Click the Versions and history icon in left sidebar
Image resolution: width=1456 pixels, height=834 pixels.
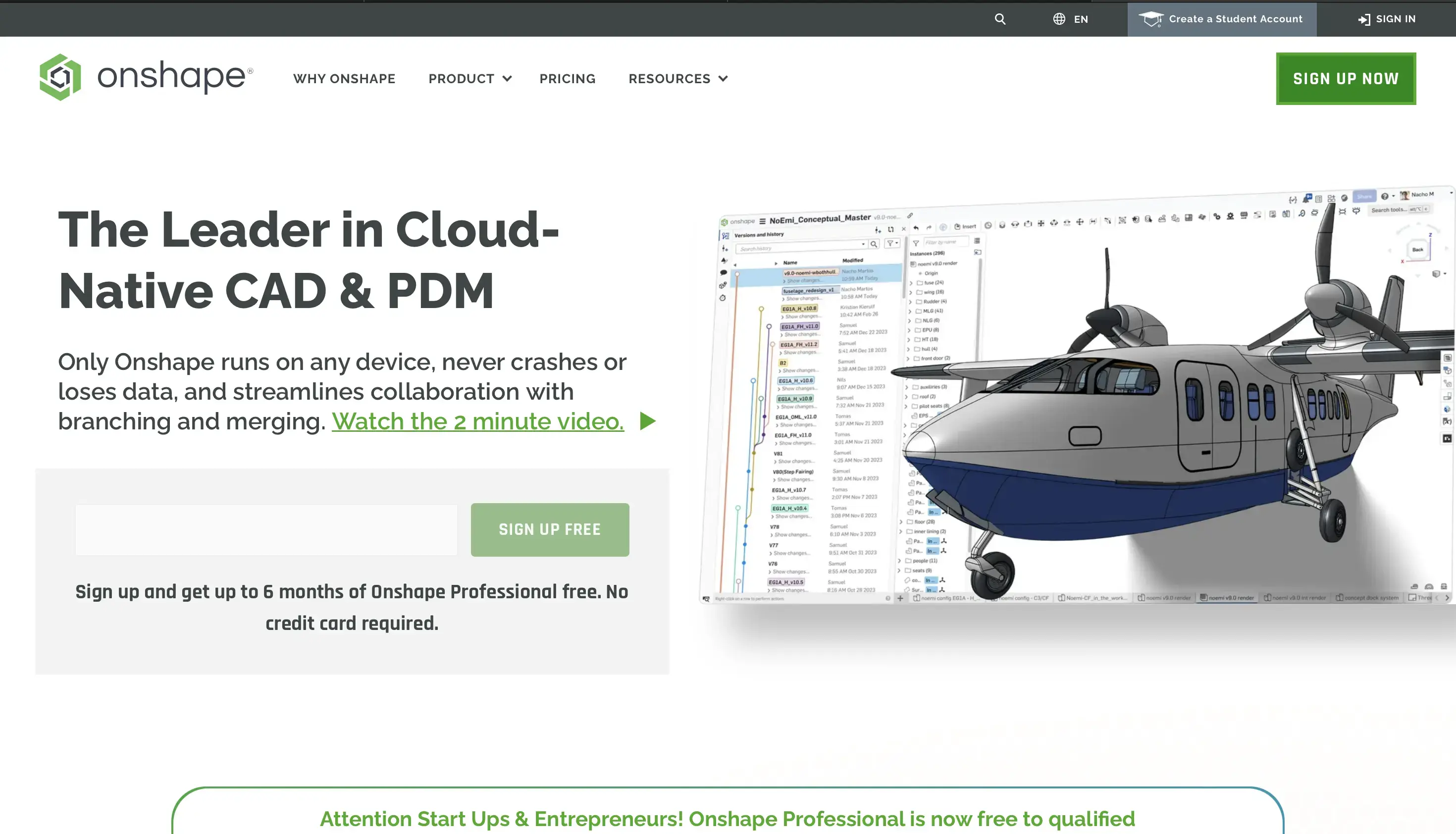tap(725, 236)
